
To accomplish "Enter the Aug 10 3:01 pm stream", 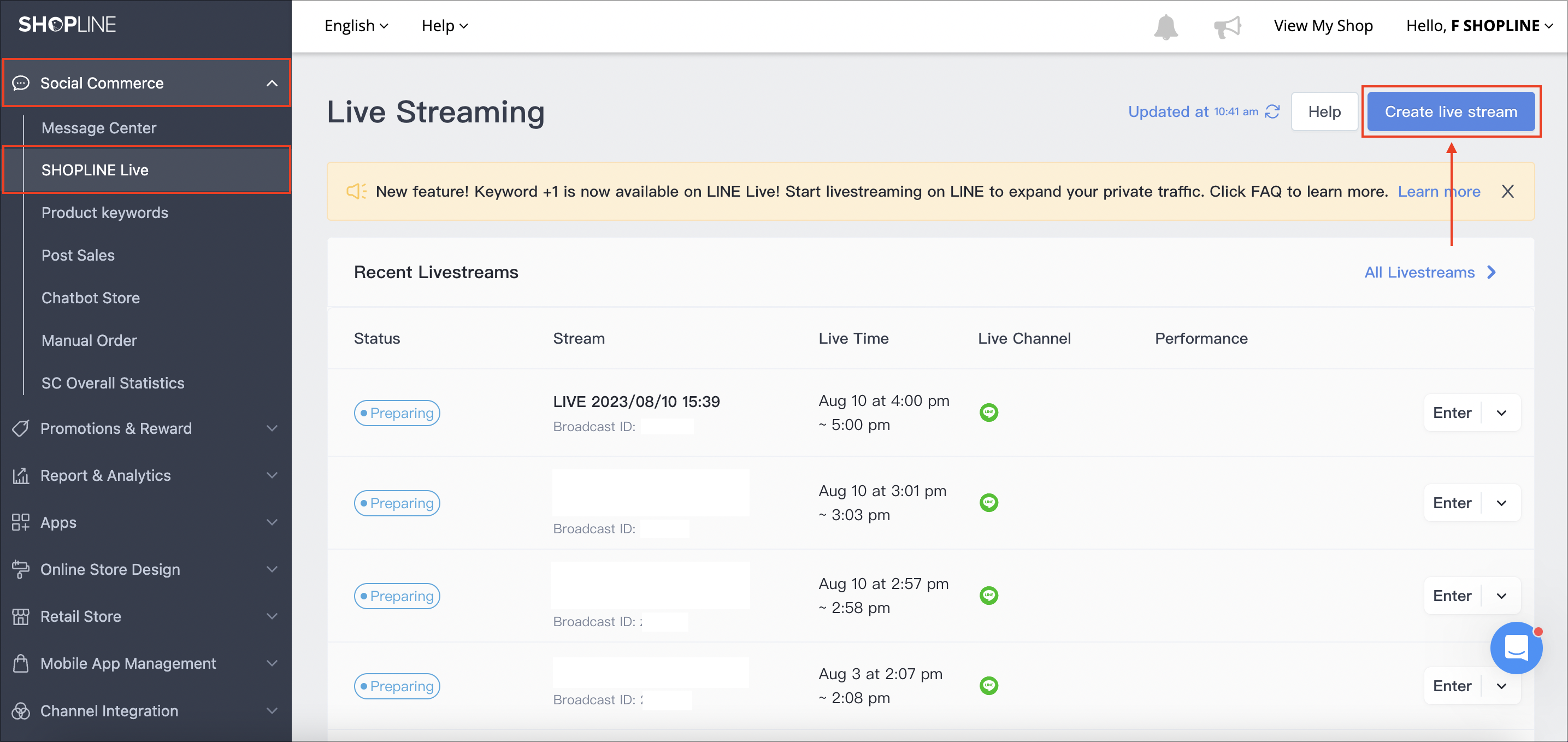I will click(1452, 503).
